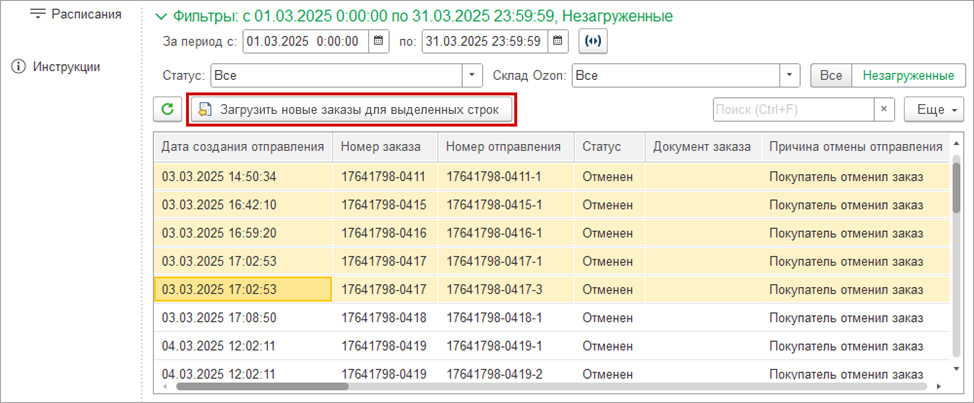This screenshot has width=974, height=403.
Task: Expand the Склад Ozon dropdown list
Action: point(791,75)
